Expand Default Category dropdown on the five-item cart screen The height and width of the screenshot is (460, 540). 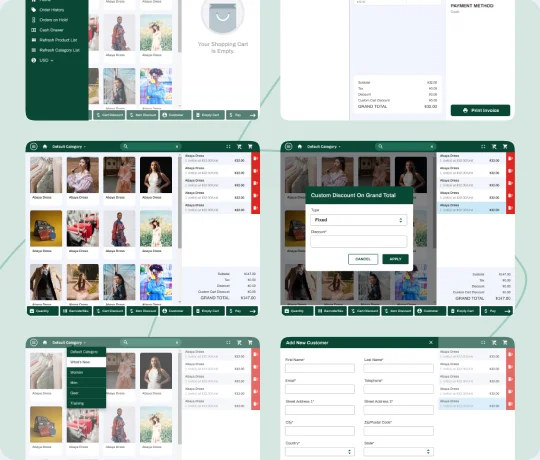(69, 147)
